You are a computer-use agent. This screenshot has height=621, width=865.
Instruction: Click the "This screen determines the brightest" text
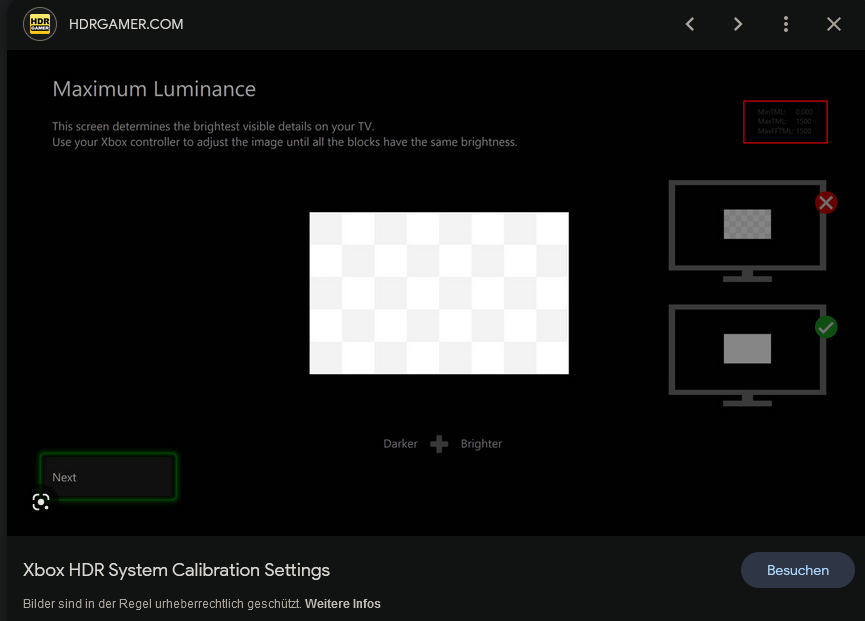pyautogui.click(x=213, y=126)
